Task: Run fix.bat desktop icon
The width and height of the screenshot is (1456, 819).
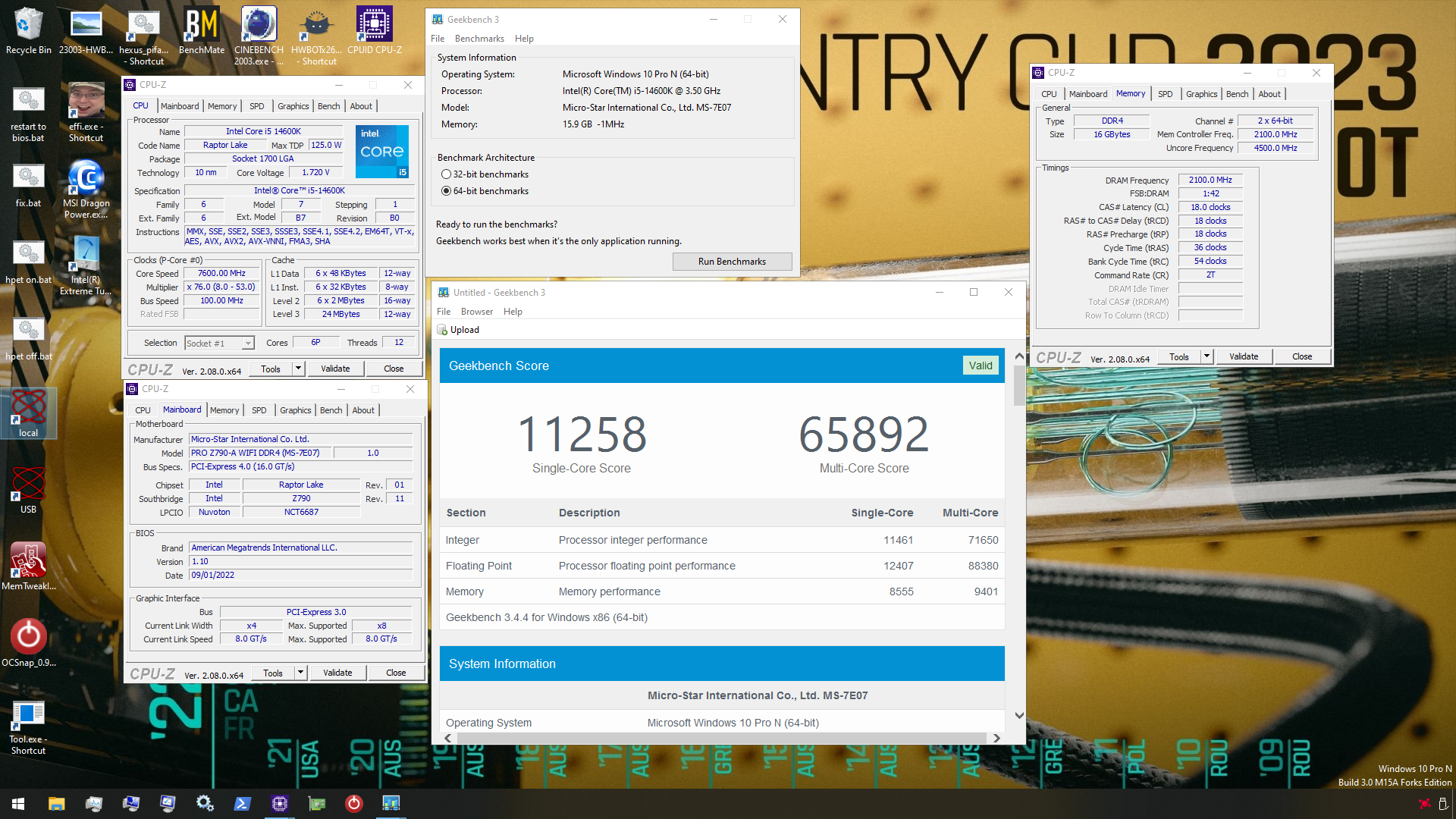Action: (x=28, y=184)
